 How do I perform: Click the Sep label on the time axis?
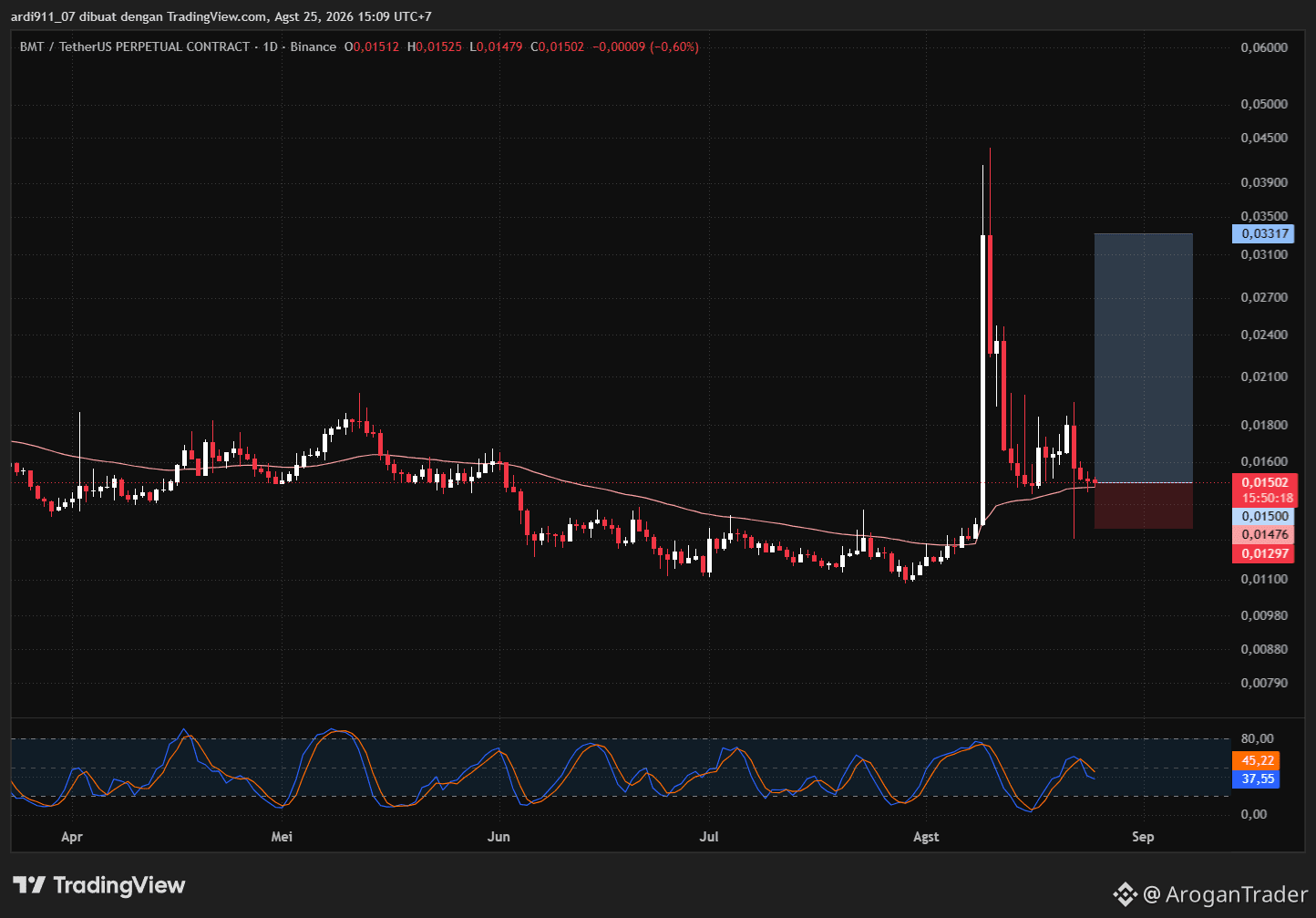(1143, 837)
